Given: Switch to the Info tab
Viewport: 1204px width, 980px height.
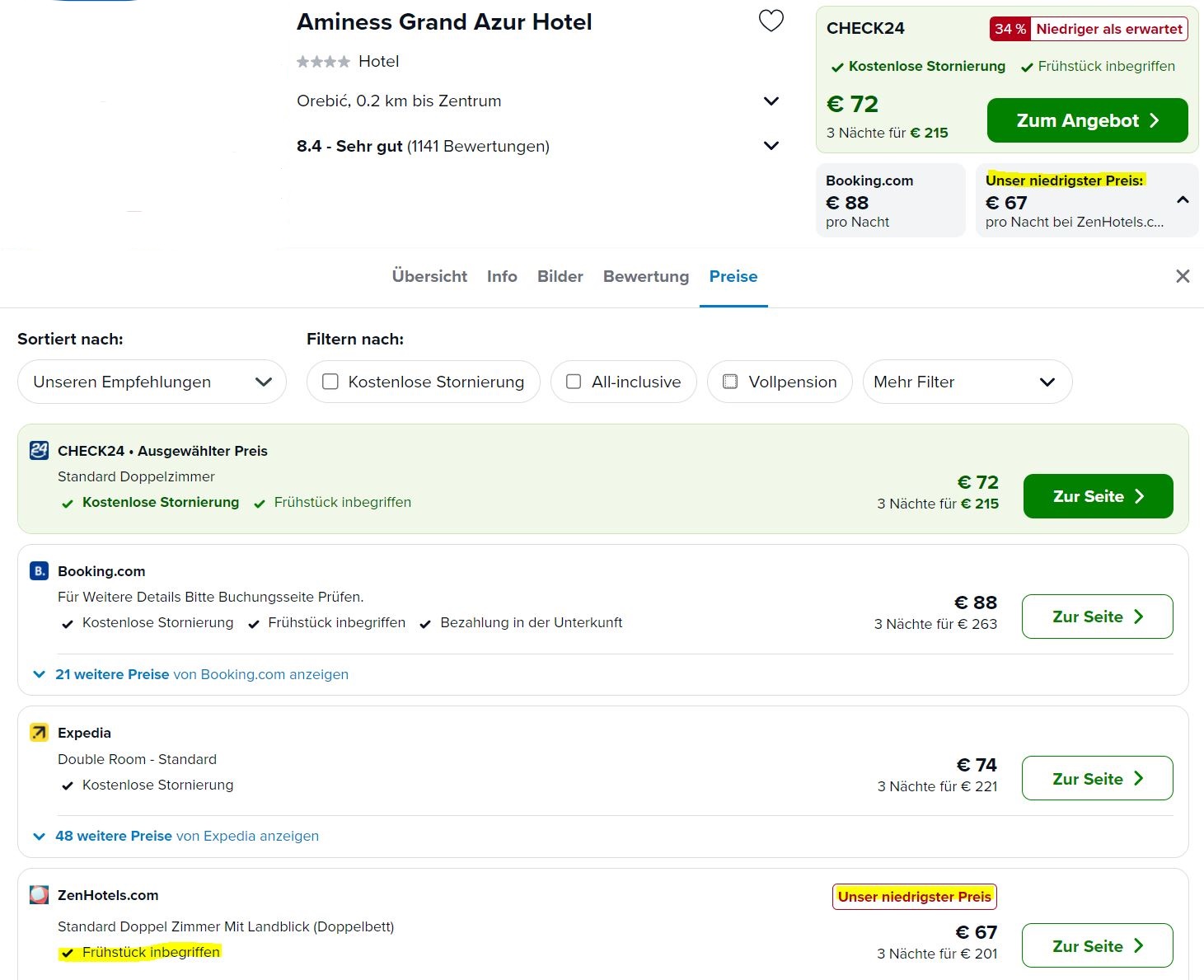Looking at the screenshot, I should point(502,276).
